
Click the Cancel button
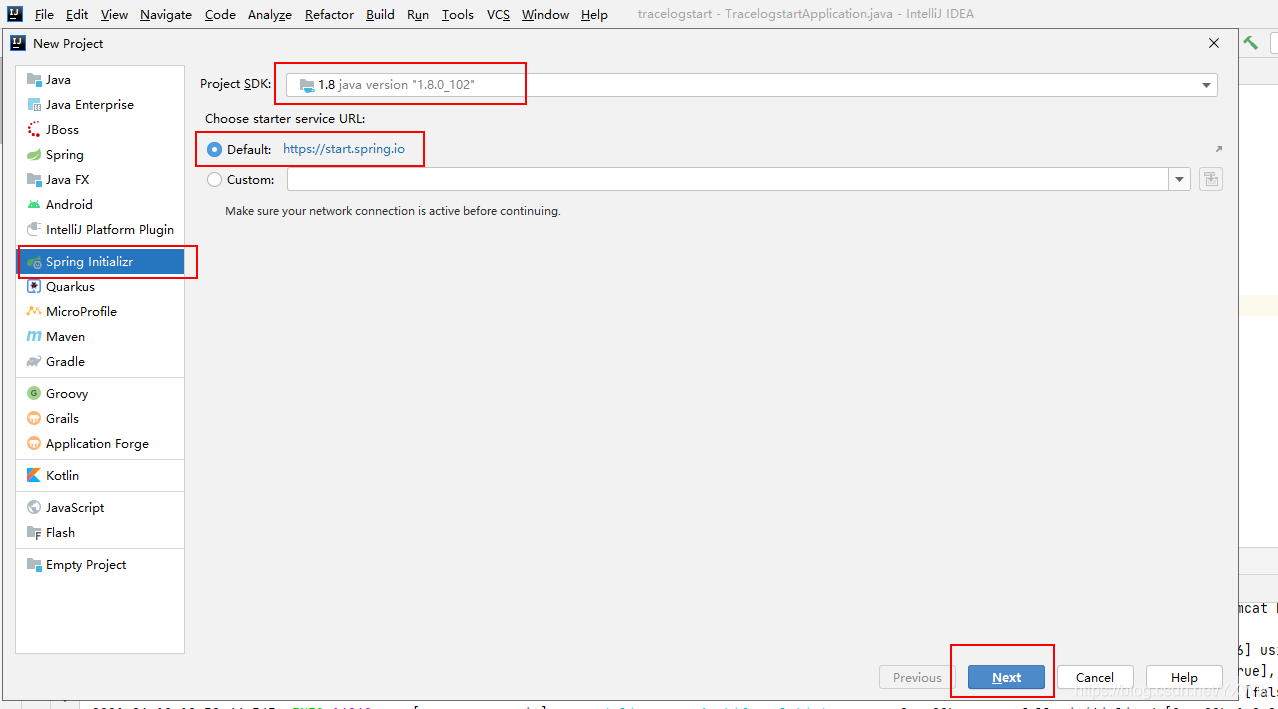click(1095, 677)
